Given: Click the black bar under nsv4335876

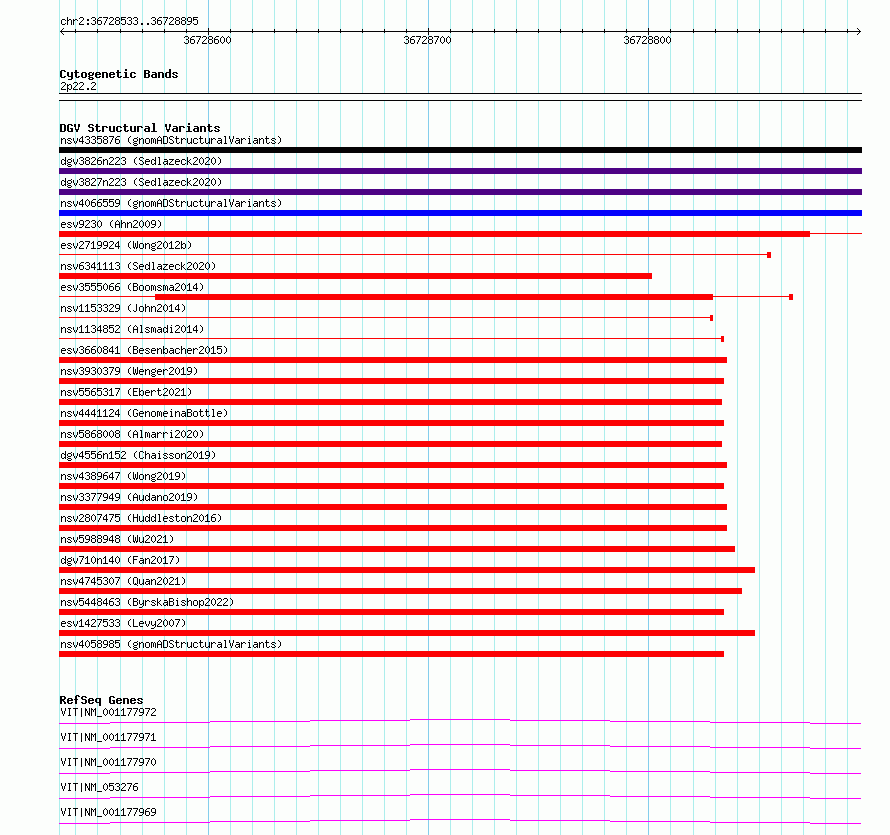Looking at the screenshot, I should pos(460,150).
